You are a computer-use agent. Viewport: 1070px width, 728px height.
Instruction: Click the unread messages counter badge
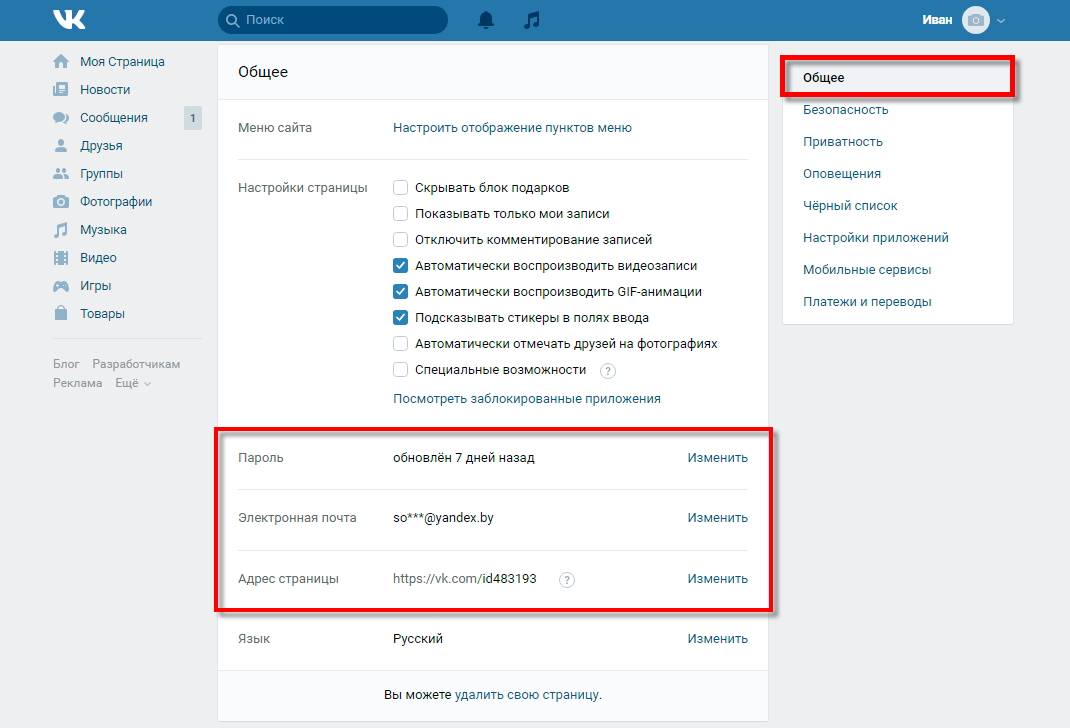click(x=192, y=118)
